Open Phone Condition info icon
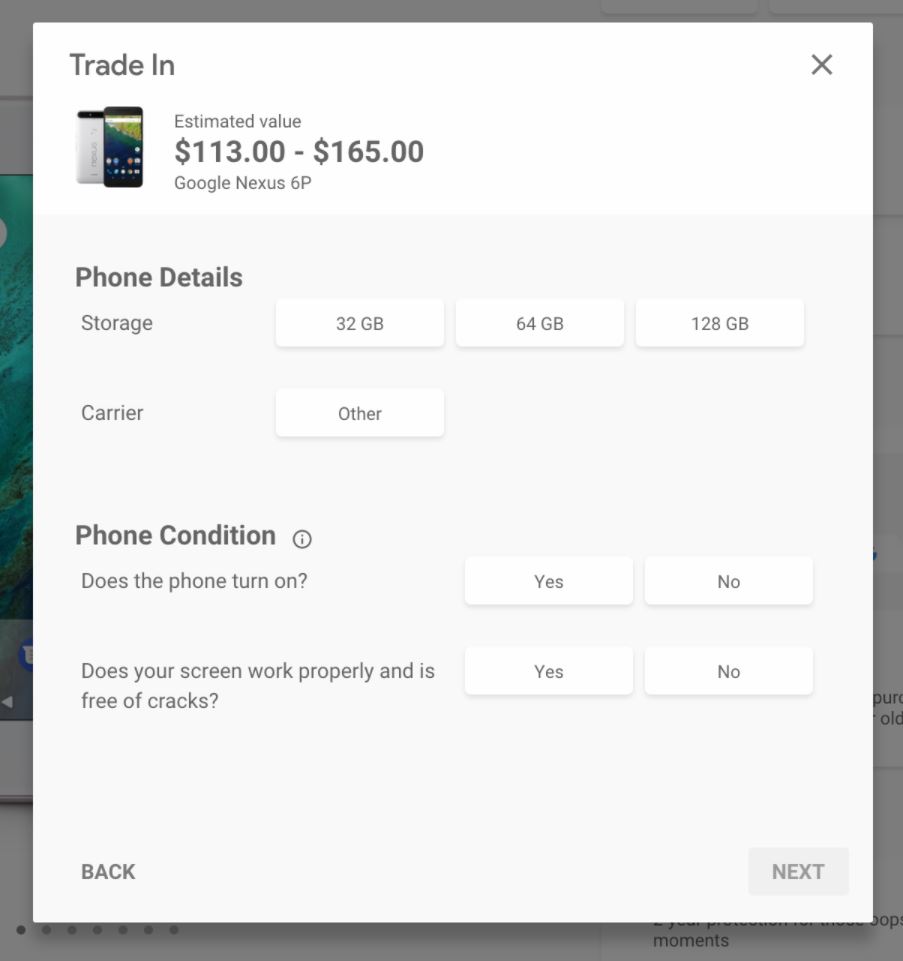This screenshot has height=961, width=903. tap(302, 539)
